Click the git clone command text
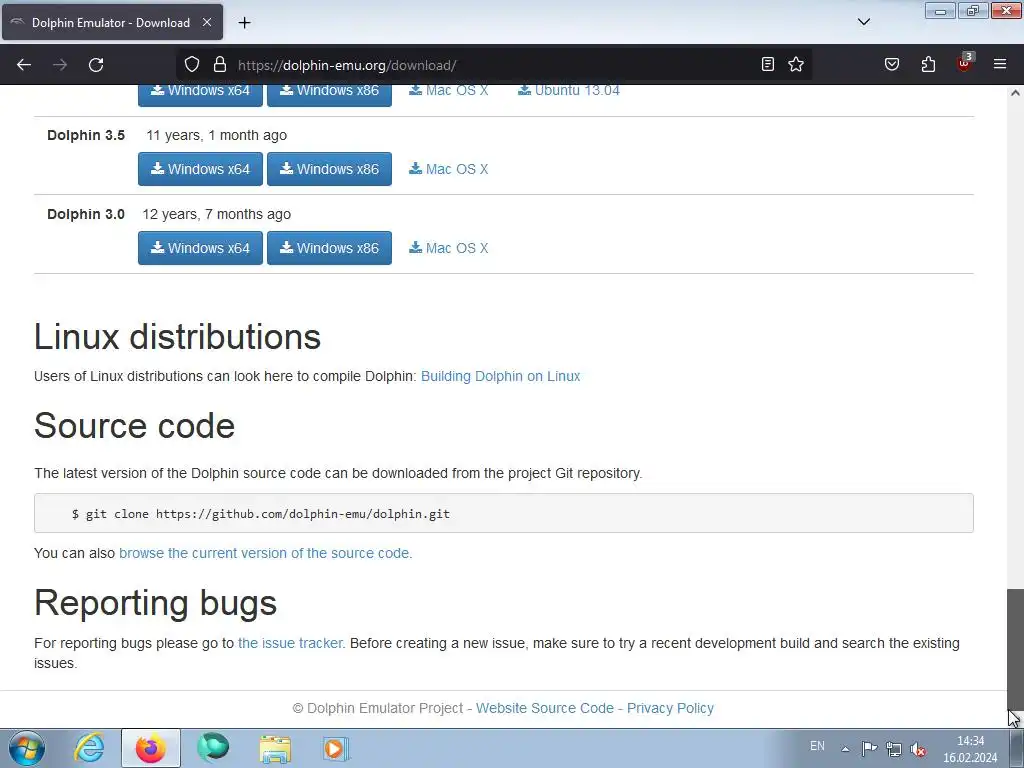The height and width of the screenshot is (768, 1024). (261, 514)
